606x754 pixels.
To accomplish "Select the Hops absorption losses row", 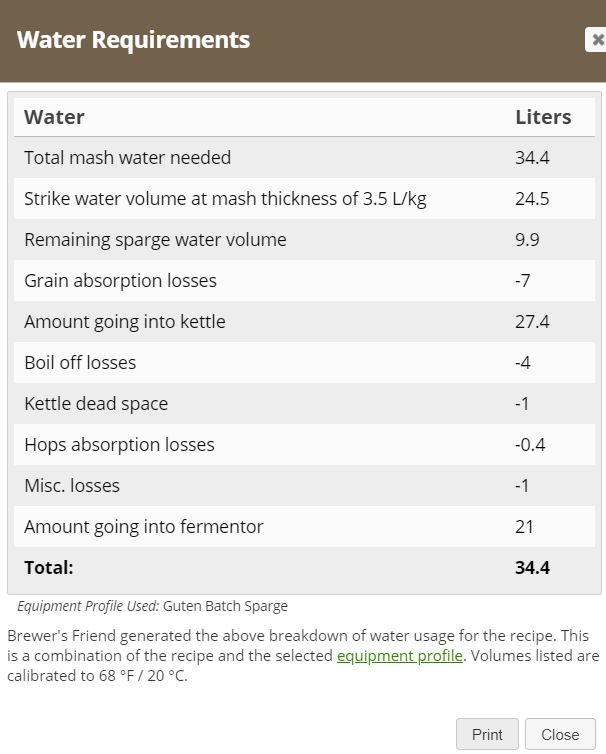I will pos(304,445).
